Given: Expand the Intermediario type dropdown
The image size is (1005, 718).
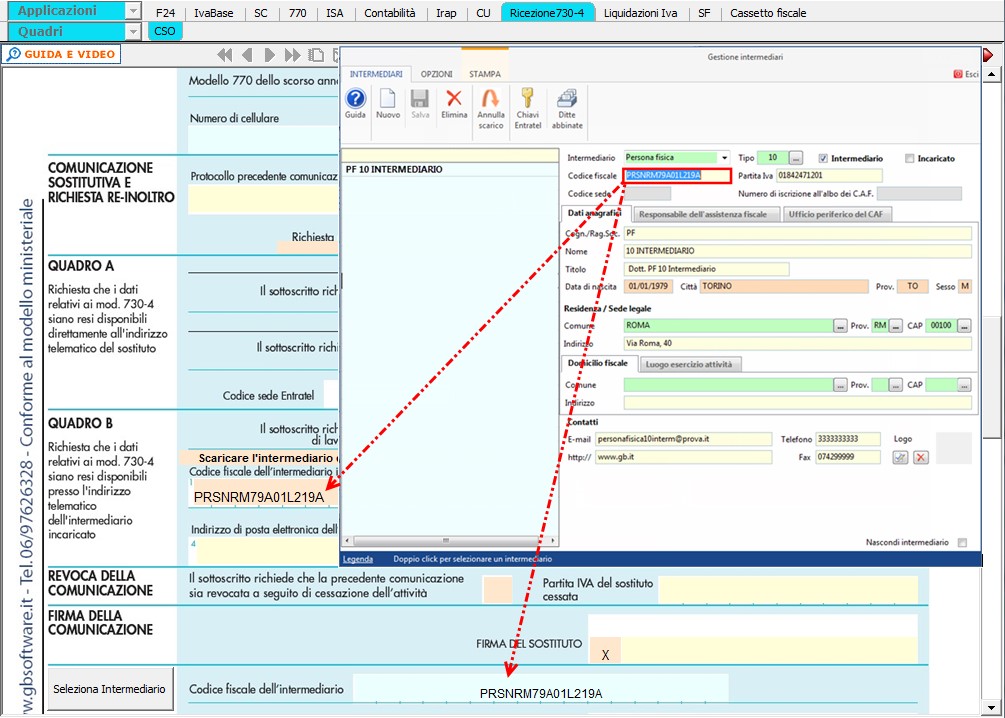Looking at the screenshot, I should 724,158.
